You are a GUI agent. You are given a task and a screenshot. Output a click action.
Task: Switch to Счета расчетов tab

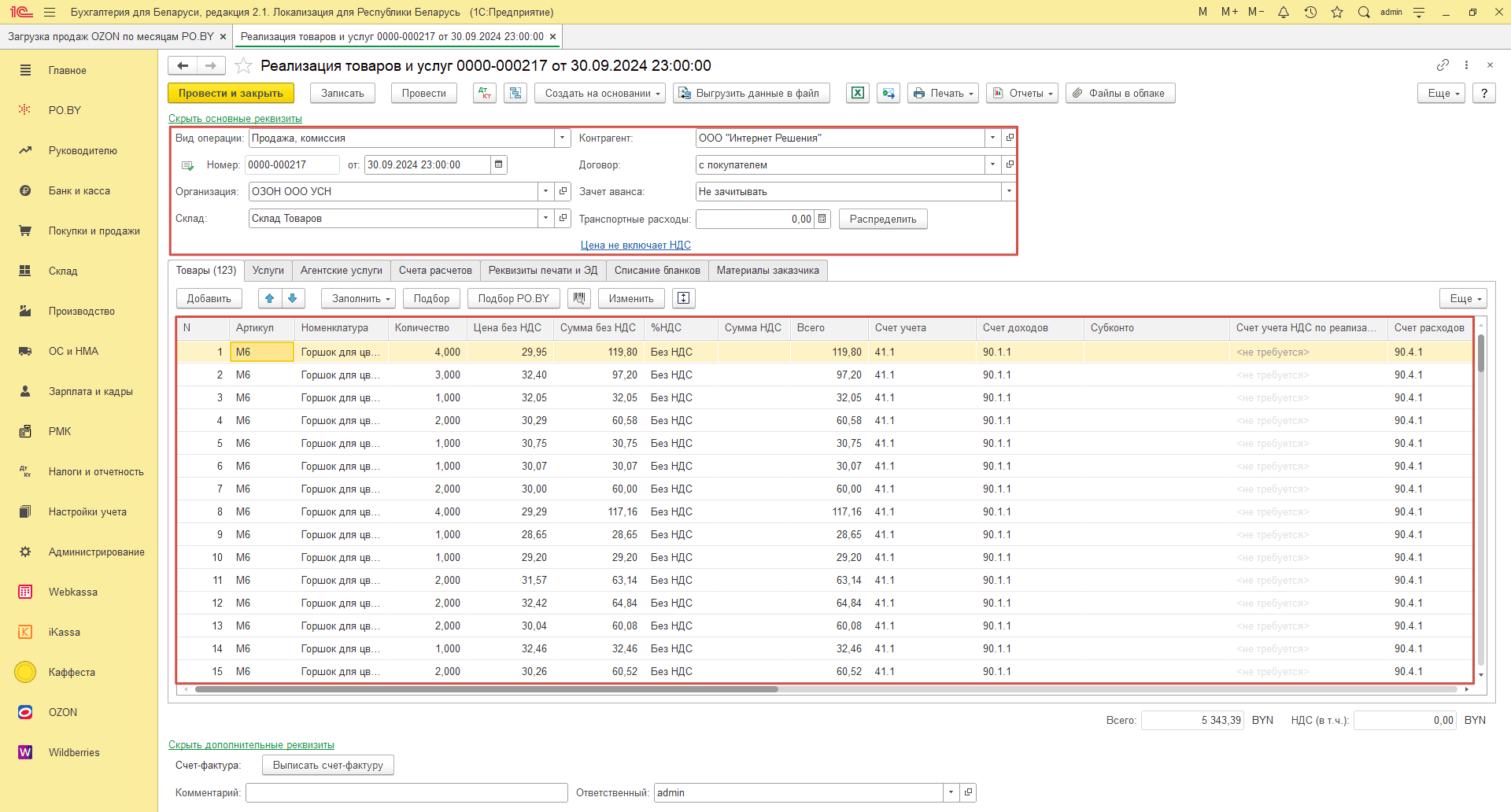click(435, 270)
